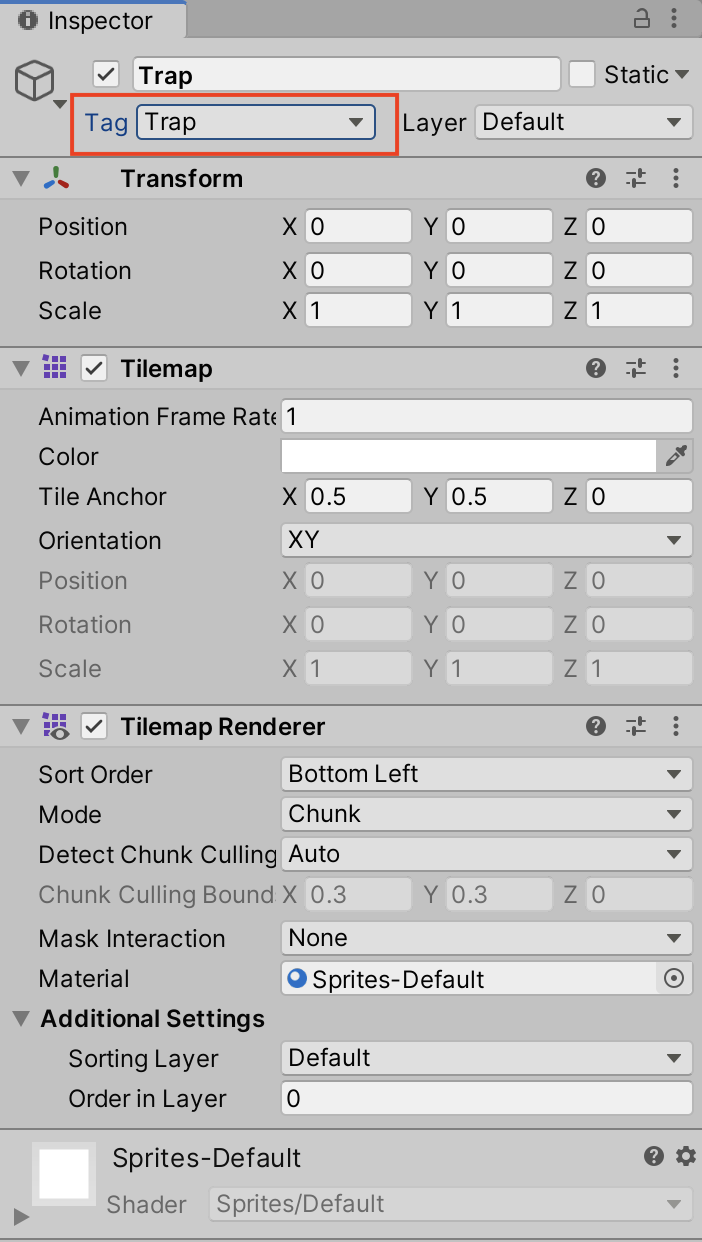Disable the Tilemap Renderer component checkbox
Image resolution: width=702 pixels, height=1242 pixels.
pyautogui.click(x=94, y=727)
